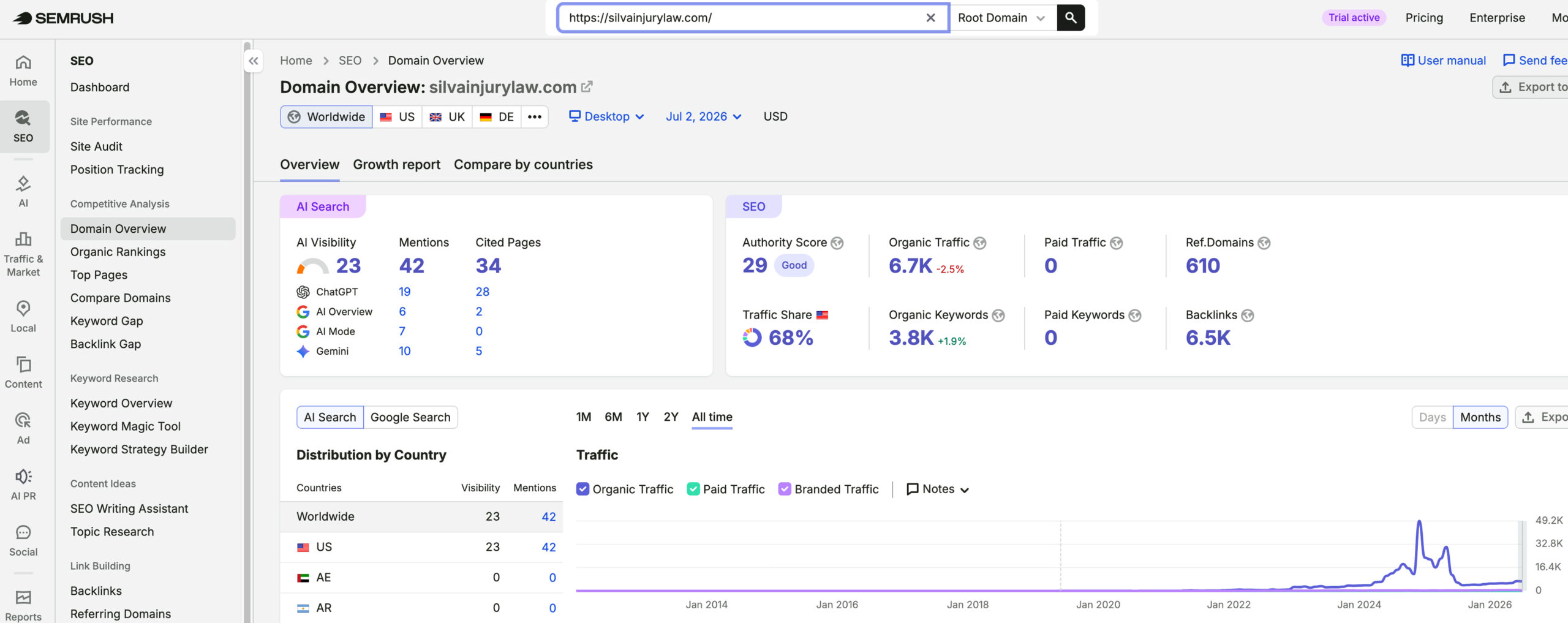Open the AI section icon
Viewport: 1568px width, 623px height.
23,192
